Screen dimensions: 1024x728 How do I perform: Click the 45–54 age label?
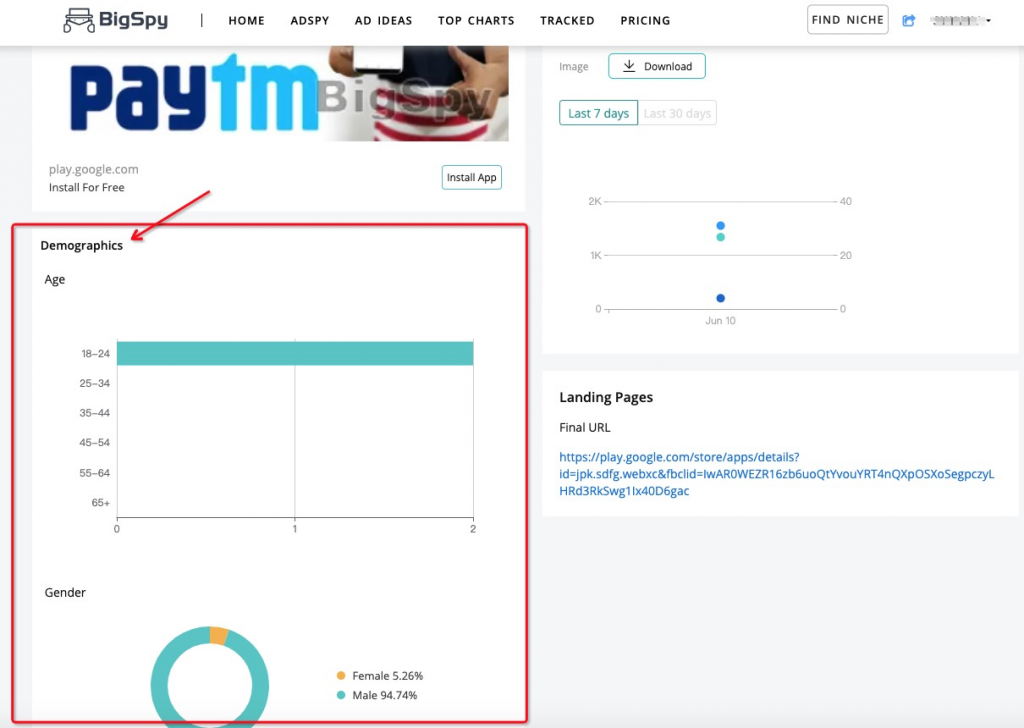(x=95, y=443)
